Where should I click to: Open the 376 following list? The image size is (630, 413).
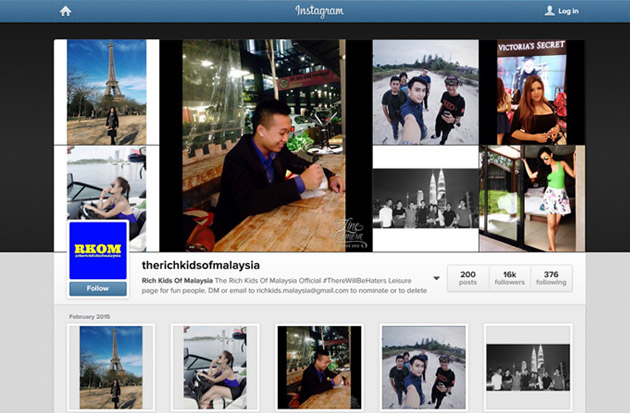pos(551,278)
